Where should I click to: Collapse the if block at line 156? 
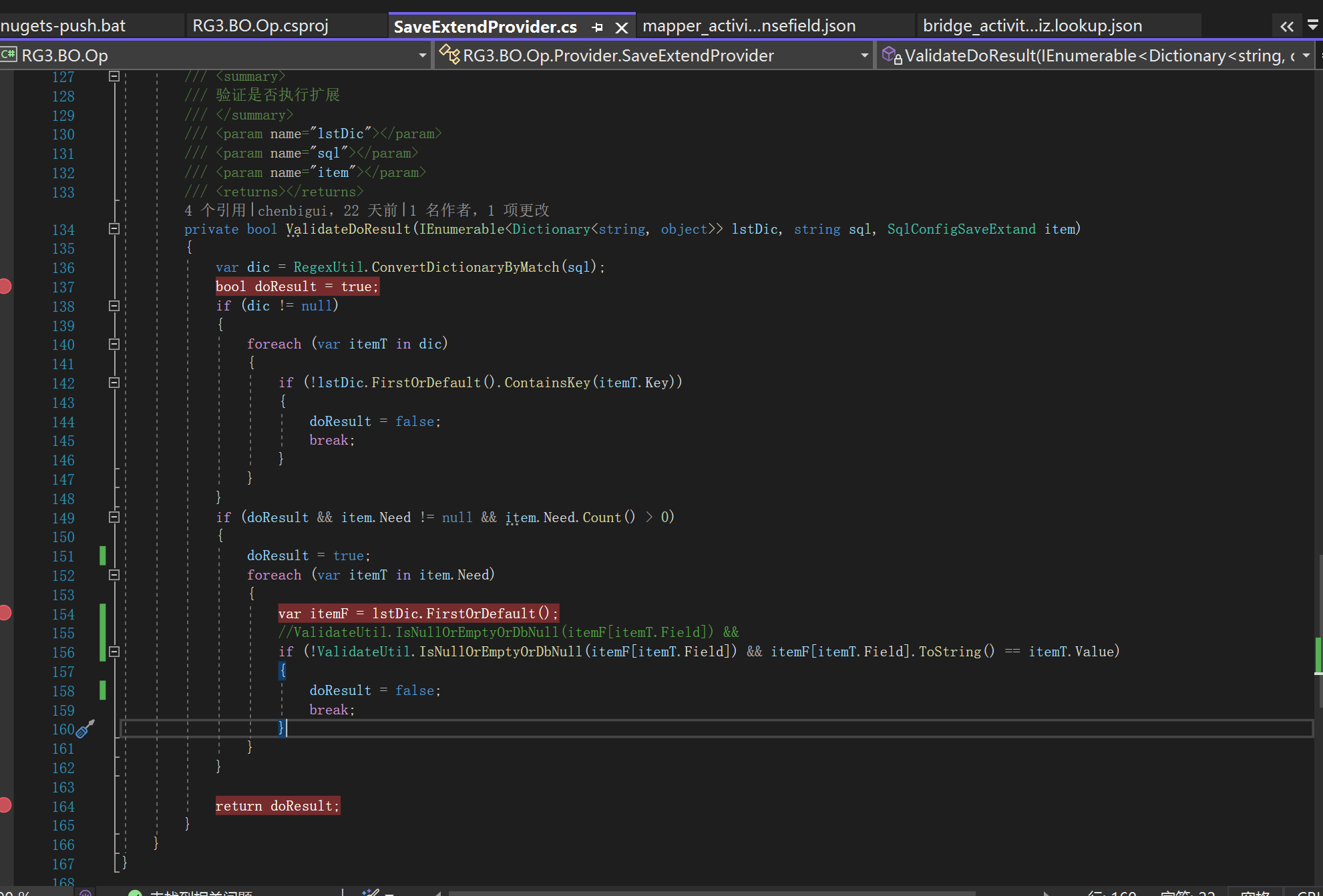click(114, 652)
